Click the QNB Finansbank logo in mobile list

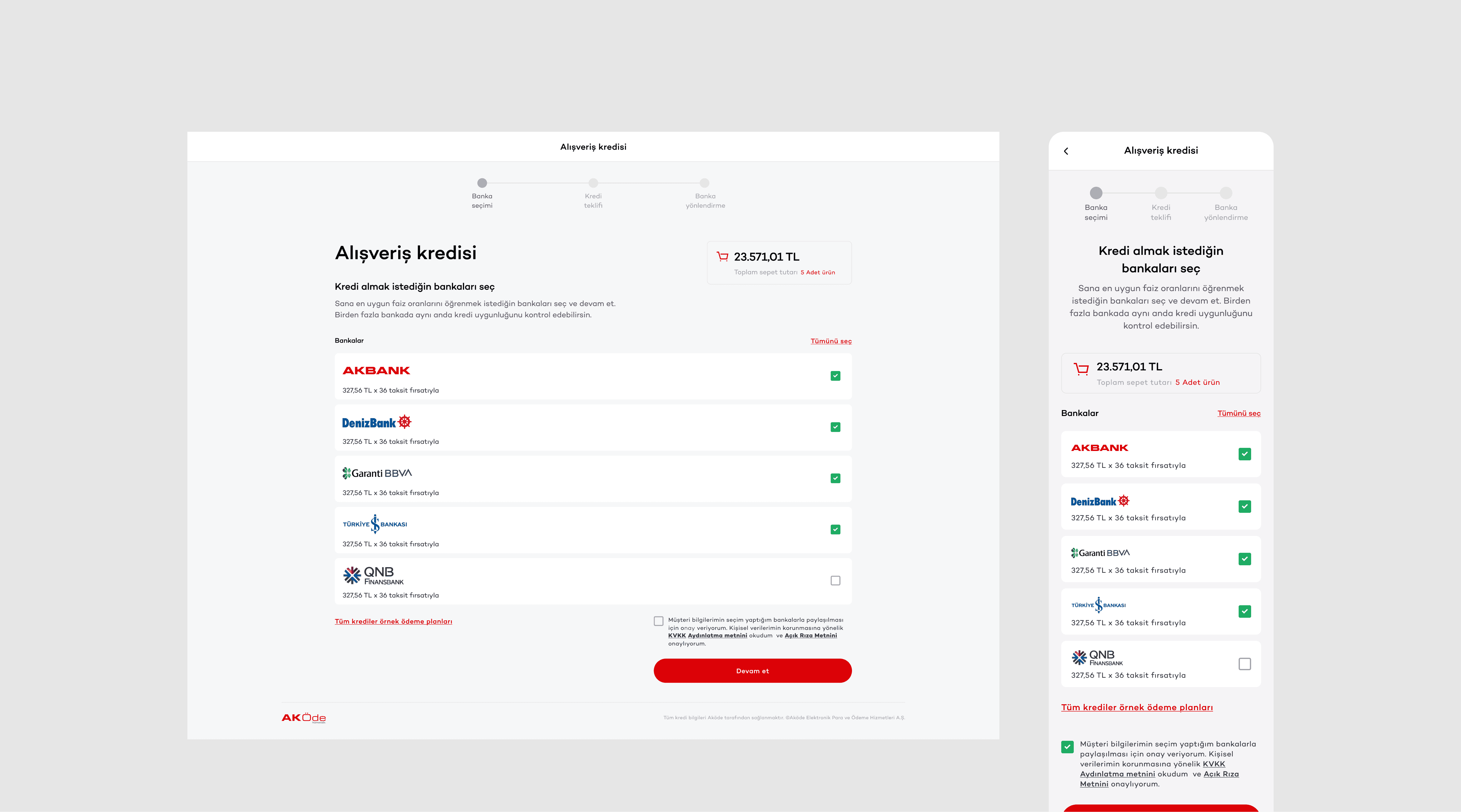(x=1097, y=658)
